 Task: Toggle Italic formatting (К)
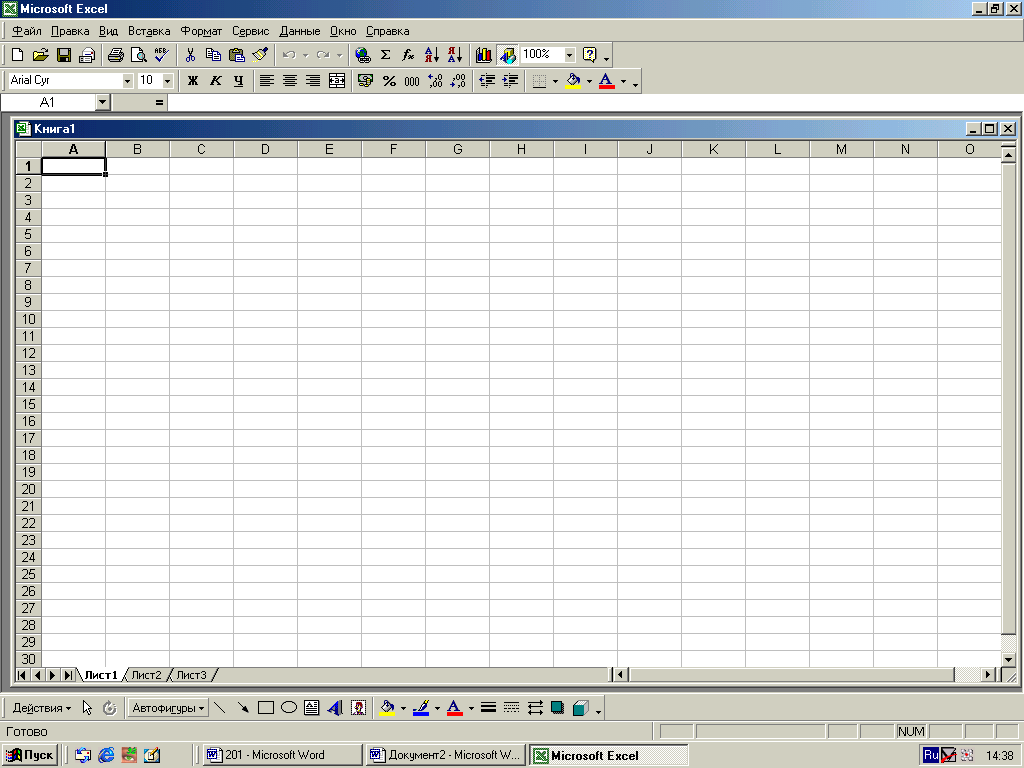[216, 81]
